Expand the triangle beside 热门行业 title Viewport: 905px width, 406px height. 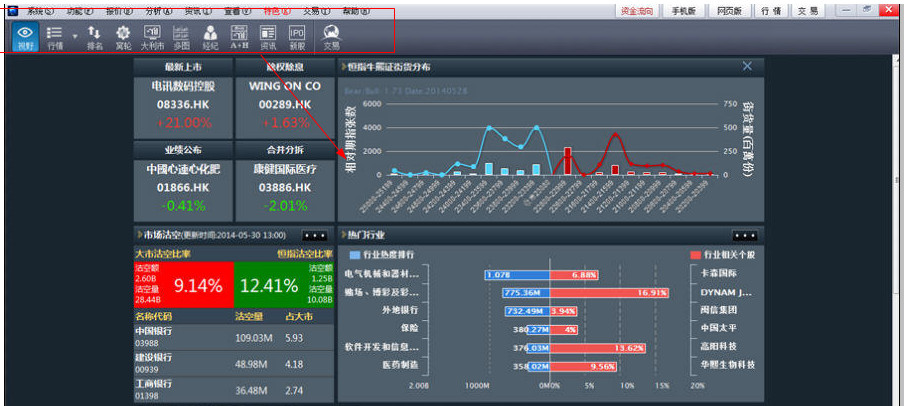click(344, 235)
